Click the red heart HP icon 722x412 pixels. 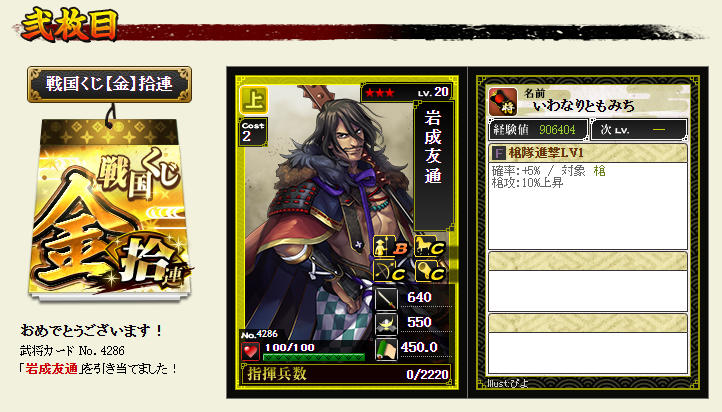tap(250, 351)
